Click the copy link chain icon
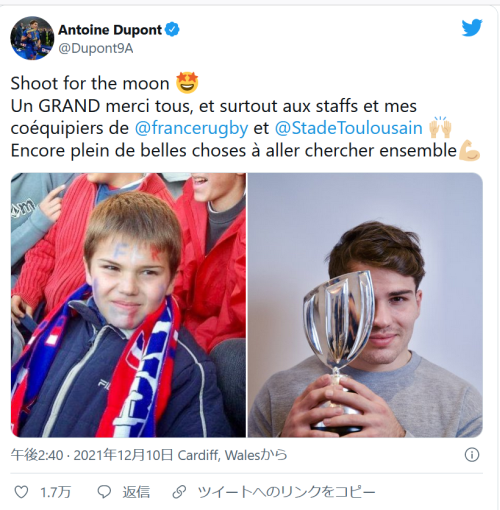The height and width of the screenshot is (510, 500). (x=179, y=492)
